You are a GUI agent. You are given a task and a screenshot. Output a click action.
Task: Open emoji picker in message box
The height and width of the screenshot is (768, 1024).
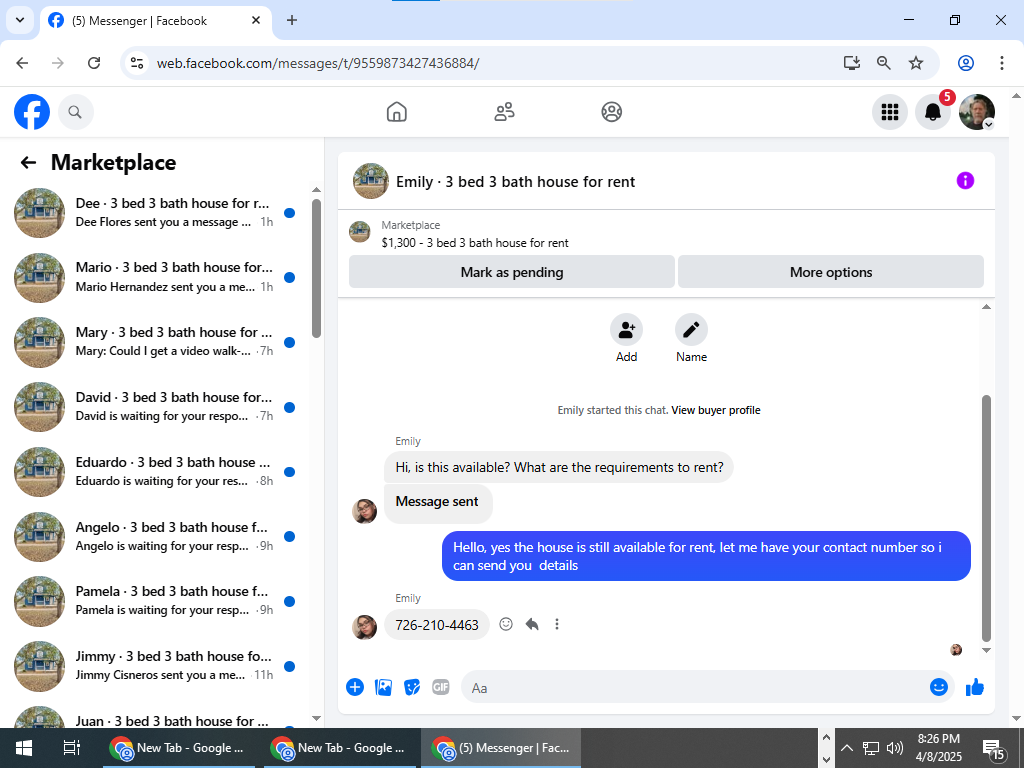[938, 687]
